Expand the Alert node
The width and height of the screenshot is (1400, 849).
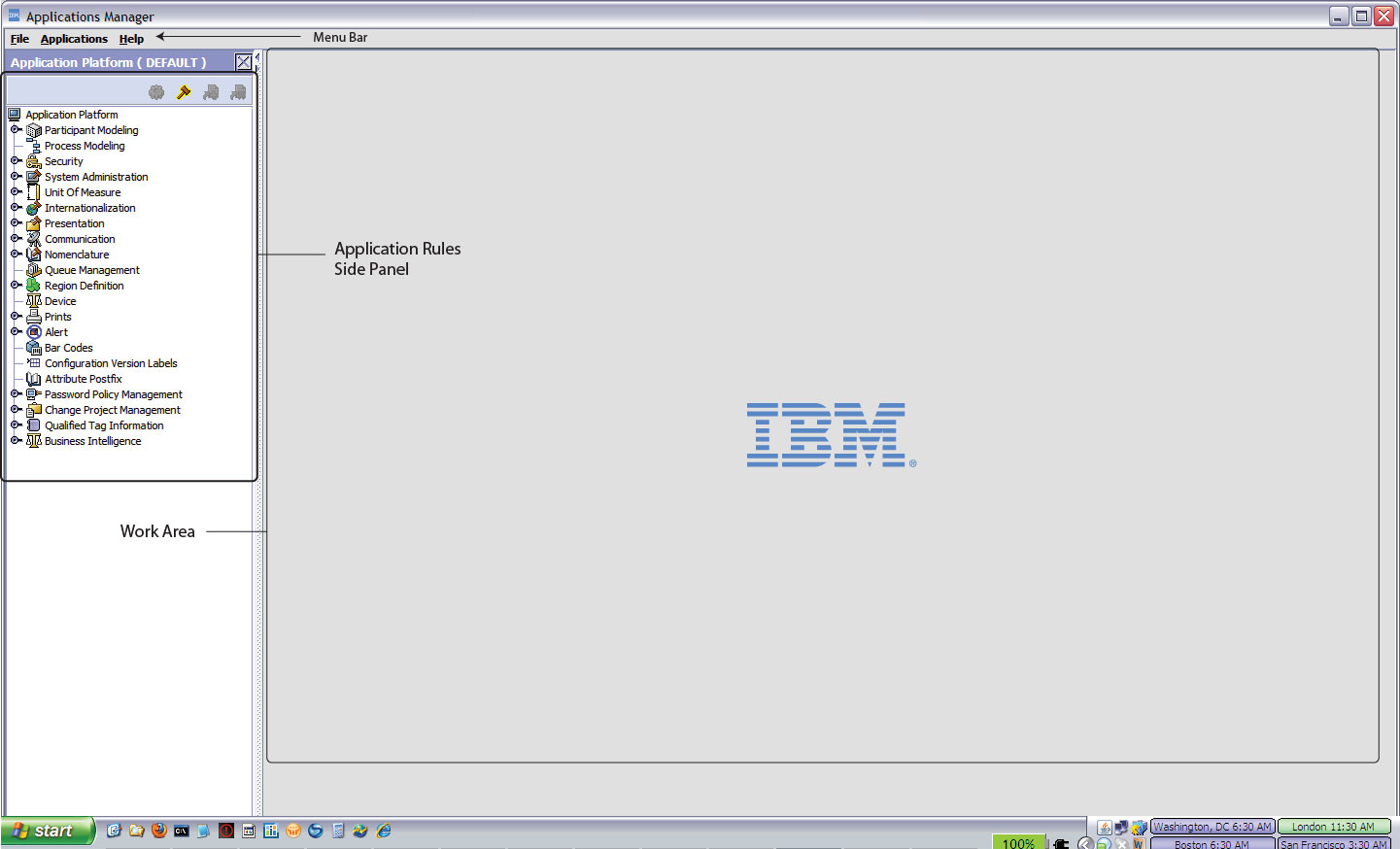(x=16, y=331)
